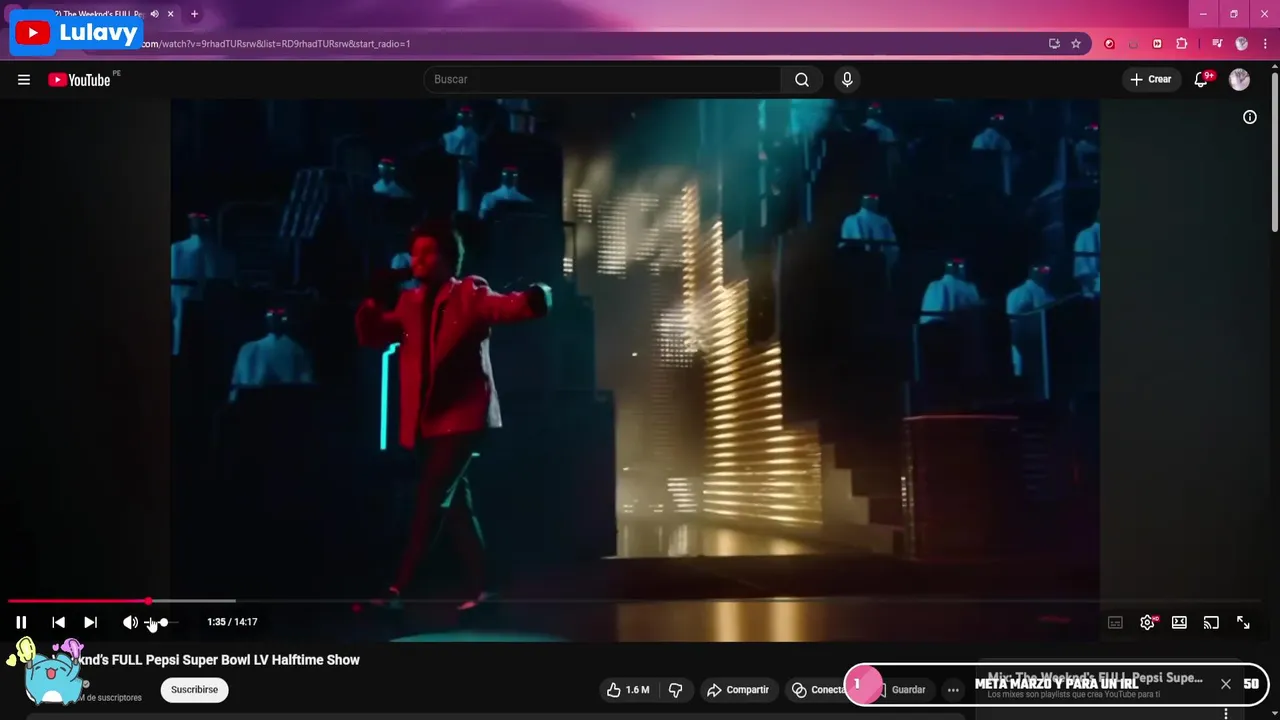Close the current browser tab
The height and width of the screenshot is (720, 1280).
(170, 14)
